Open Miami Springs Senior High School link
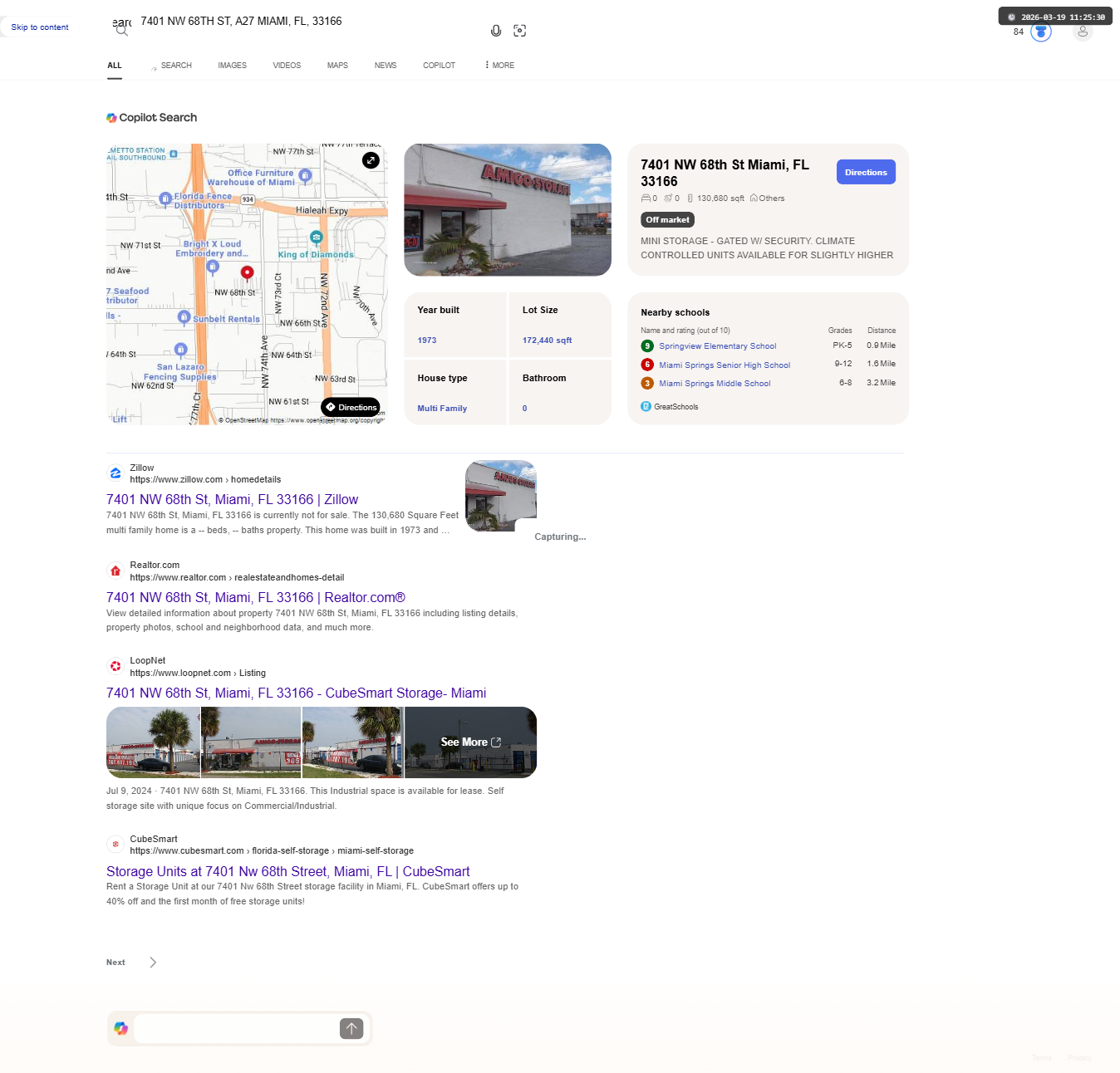Image resolution: width=1120 pixels, height=1073 pixels. [x=725, y=365]
